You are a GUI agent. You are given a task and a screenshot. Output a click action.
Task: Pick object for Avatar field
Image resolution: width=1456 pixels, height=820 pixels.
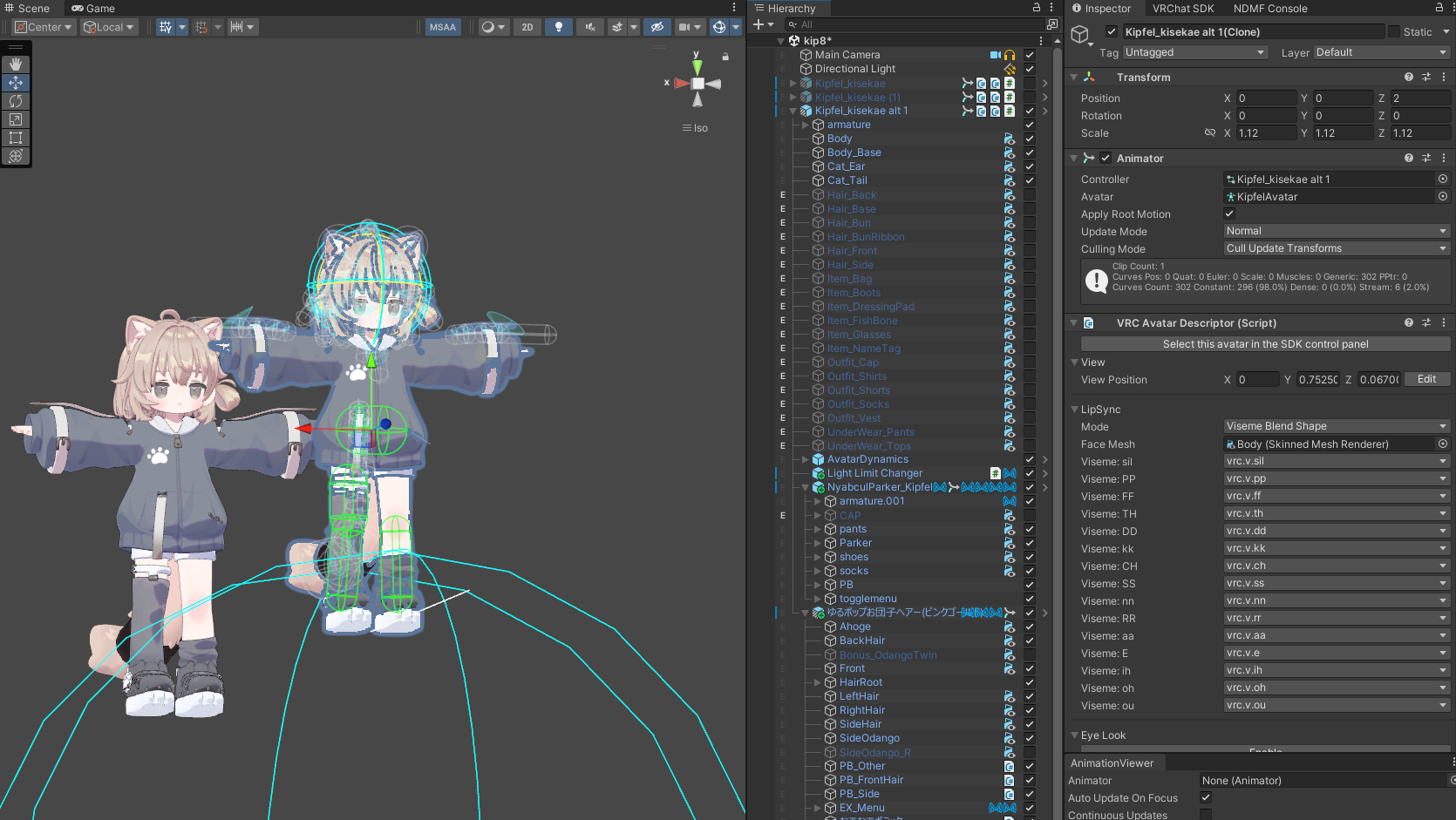[1443, 196]
